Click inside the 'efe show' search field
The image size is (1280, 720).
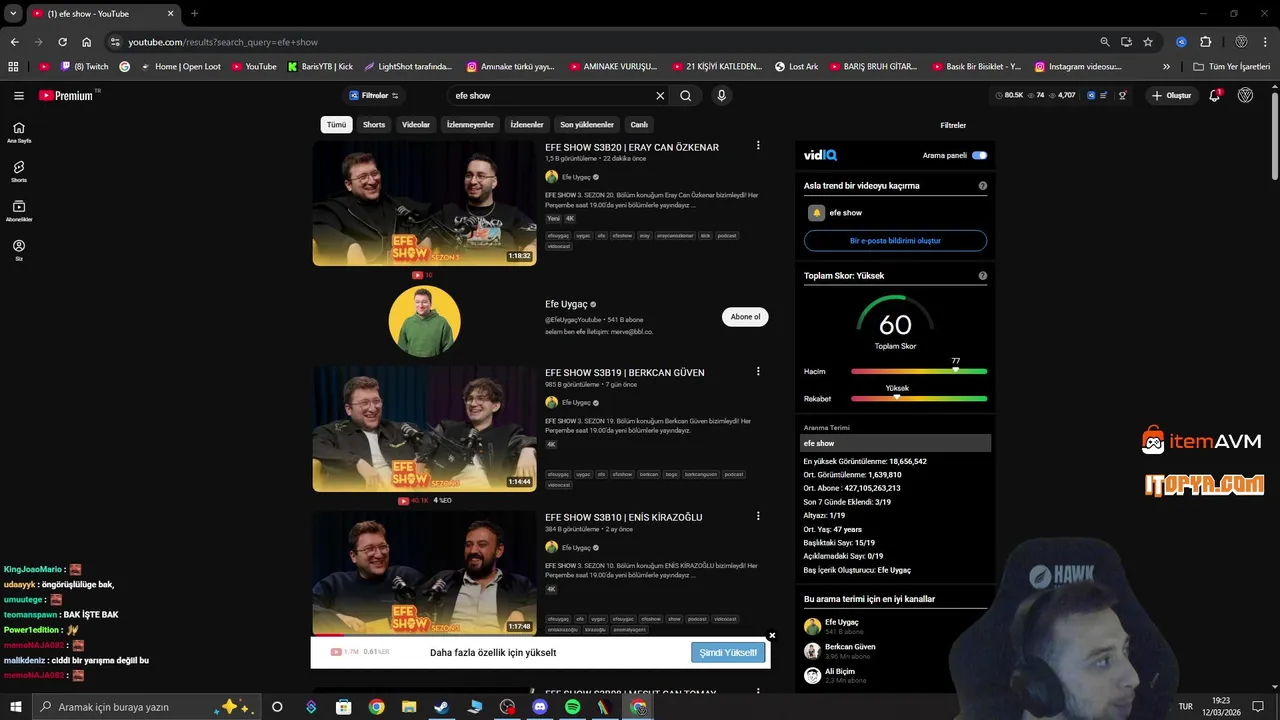click(550, 96)
